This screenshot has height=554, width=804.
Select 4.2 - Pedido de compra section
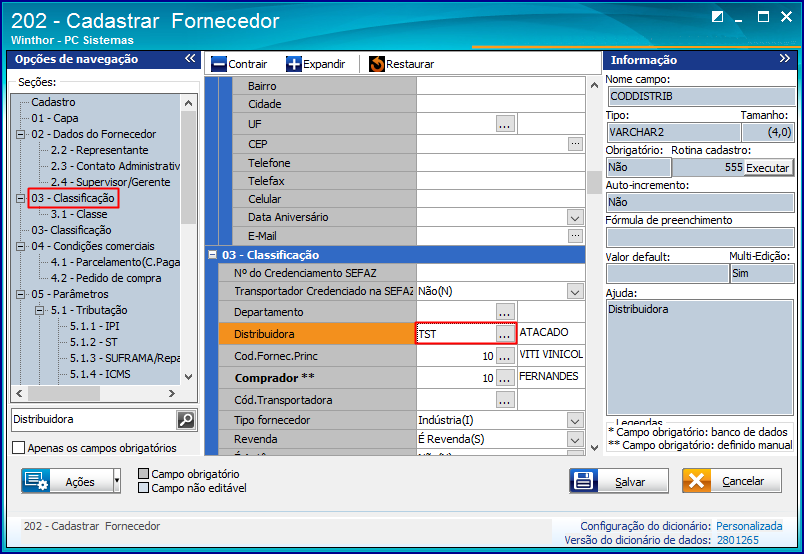pyautogui.click(x=106, y=278)
